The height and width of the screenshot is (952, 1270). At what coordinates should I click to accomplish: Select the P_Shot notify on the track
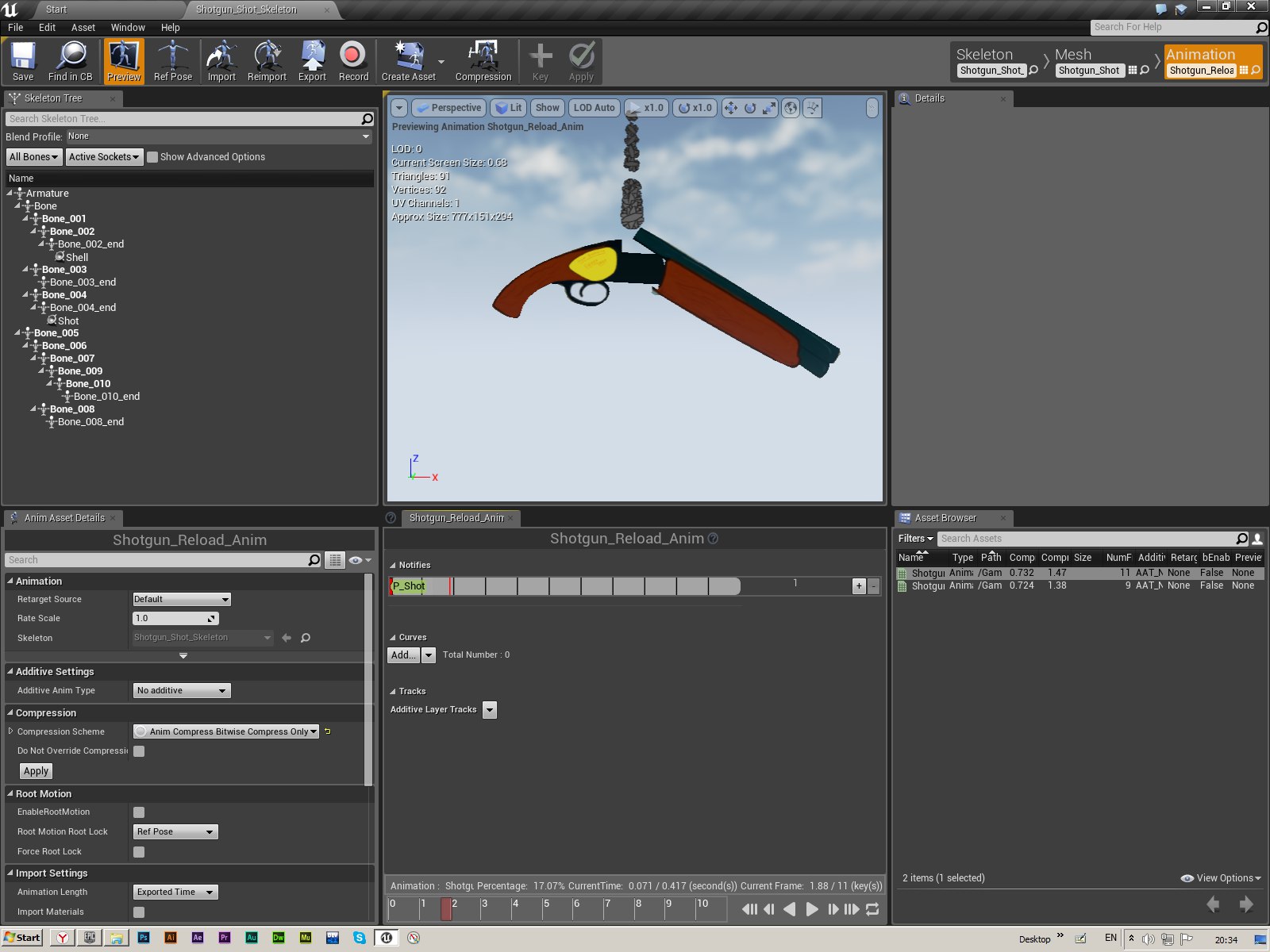coord(410,586)
